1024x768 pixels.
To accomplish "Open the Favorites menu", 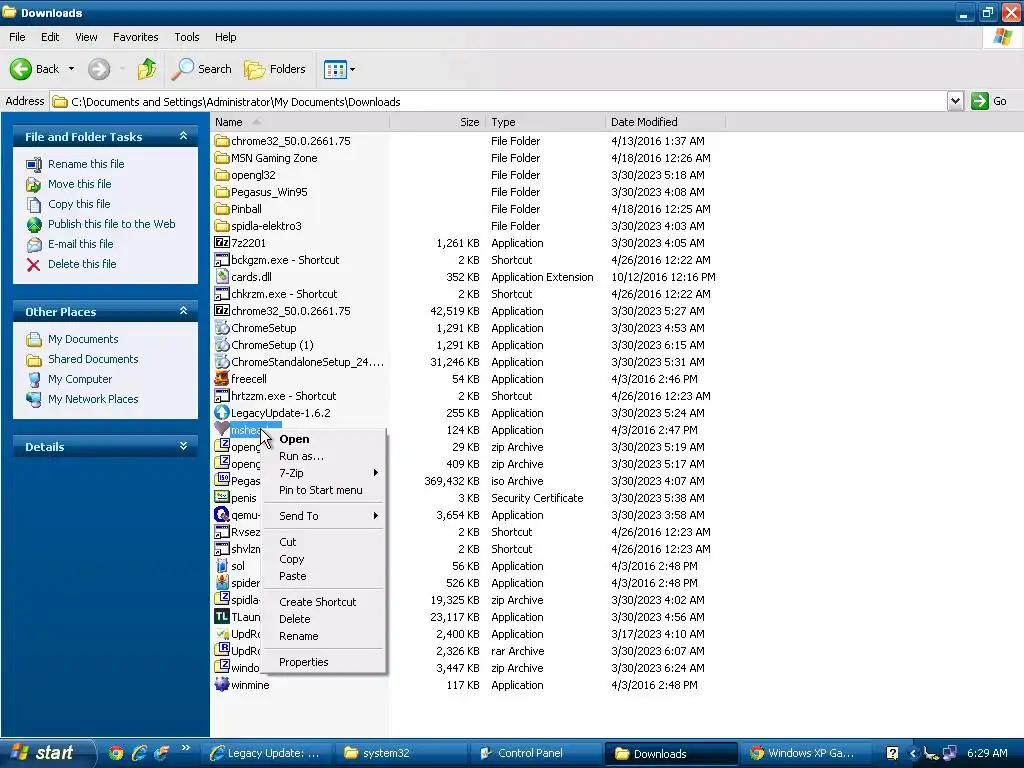I will pyautogui.click(x=135, y=37).
